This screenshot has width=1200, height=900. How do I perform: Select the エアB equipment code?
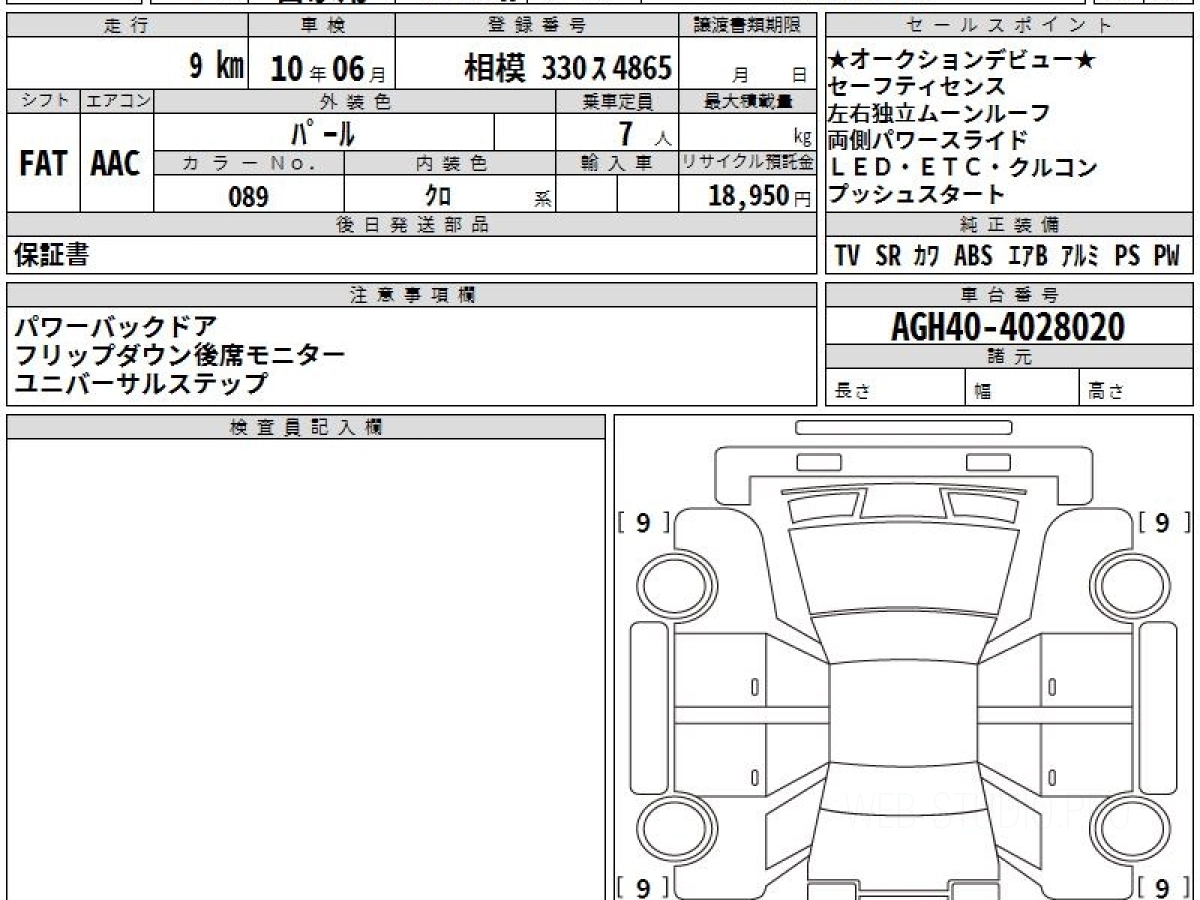[x=1027, y=256]
